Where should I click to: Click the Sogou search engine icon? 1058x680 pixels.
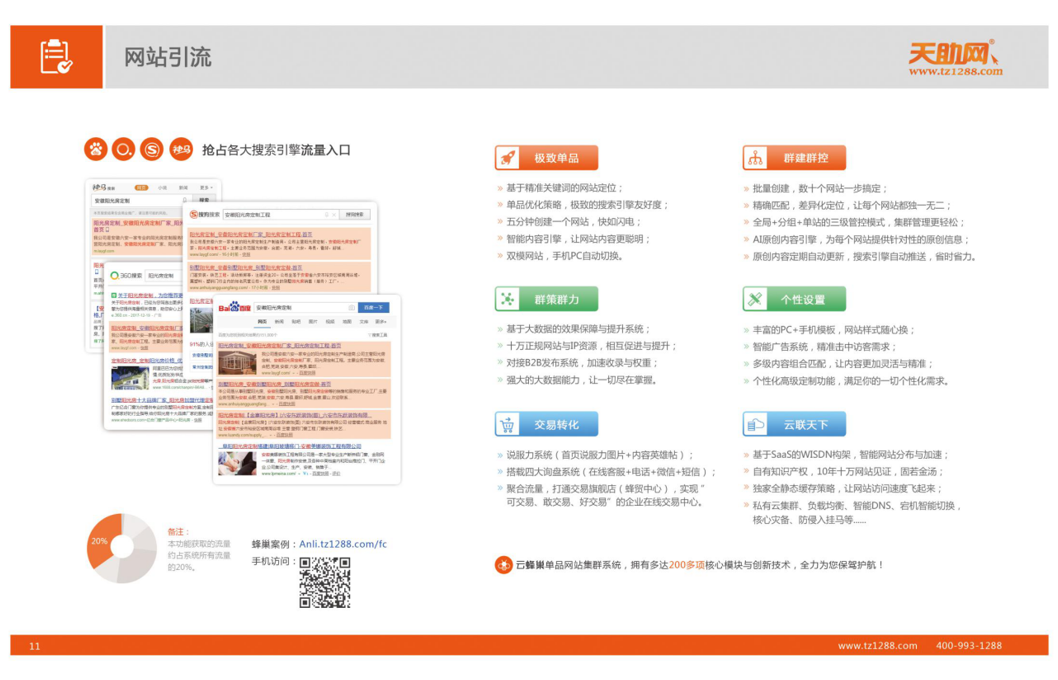click(152, 149)
